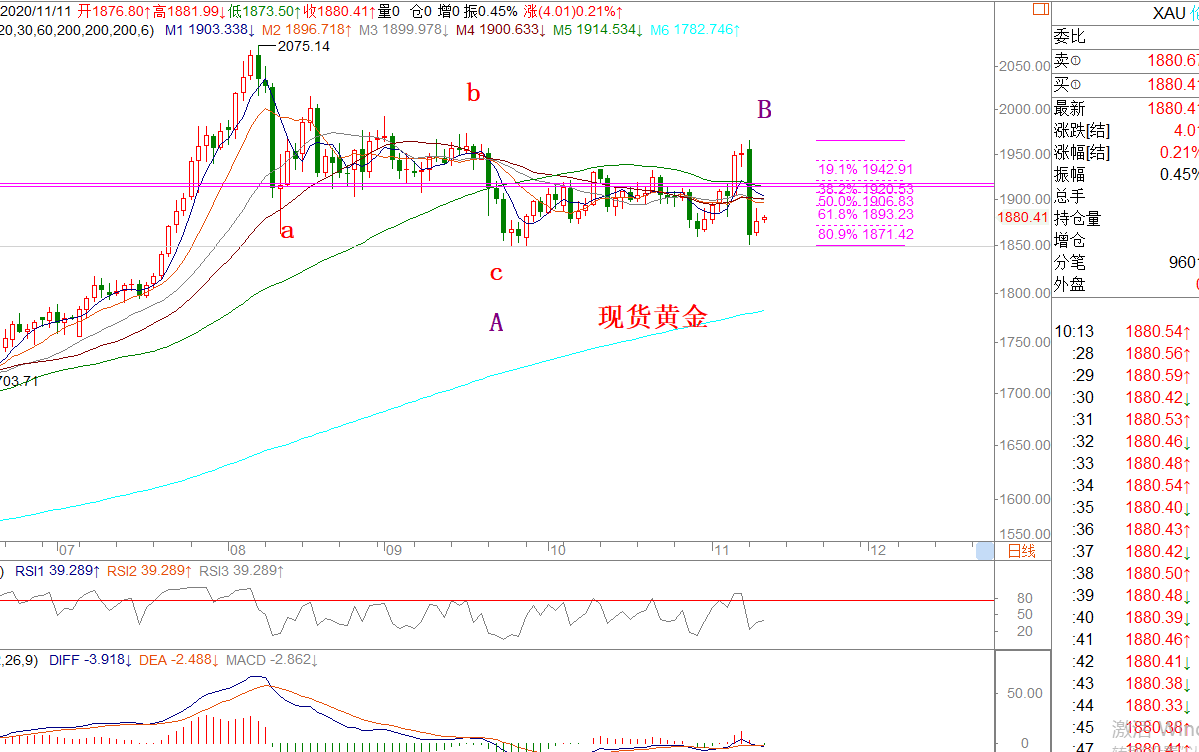Toggle the orange side-panel layout icon
Image resolution: width=1199 pixels, height=752 pixels.
pos(1040,10)
